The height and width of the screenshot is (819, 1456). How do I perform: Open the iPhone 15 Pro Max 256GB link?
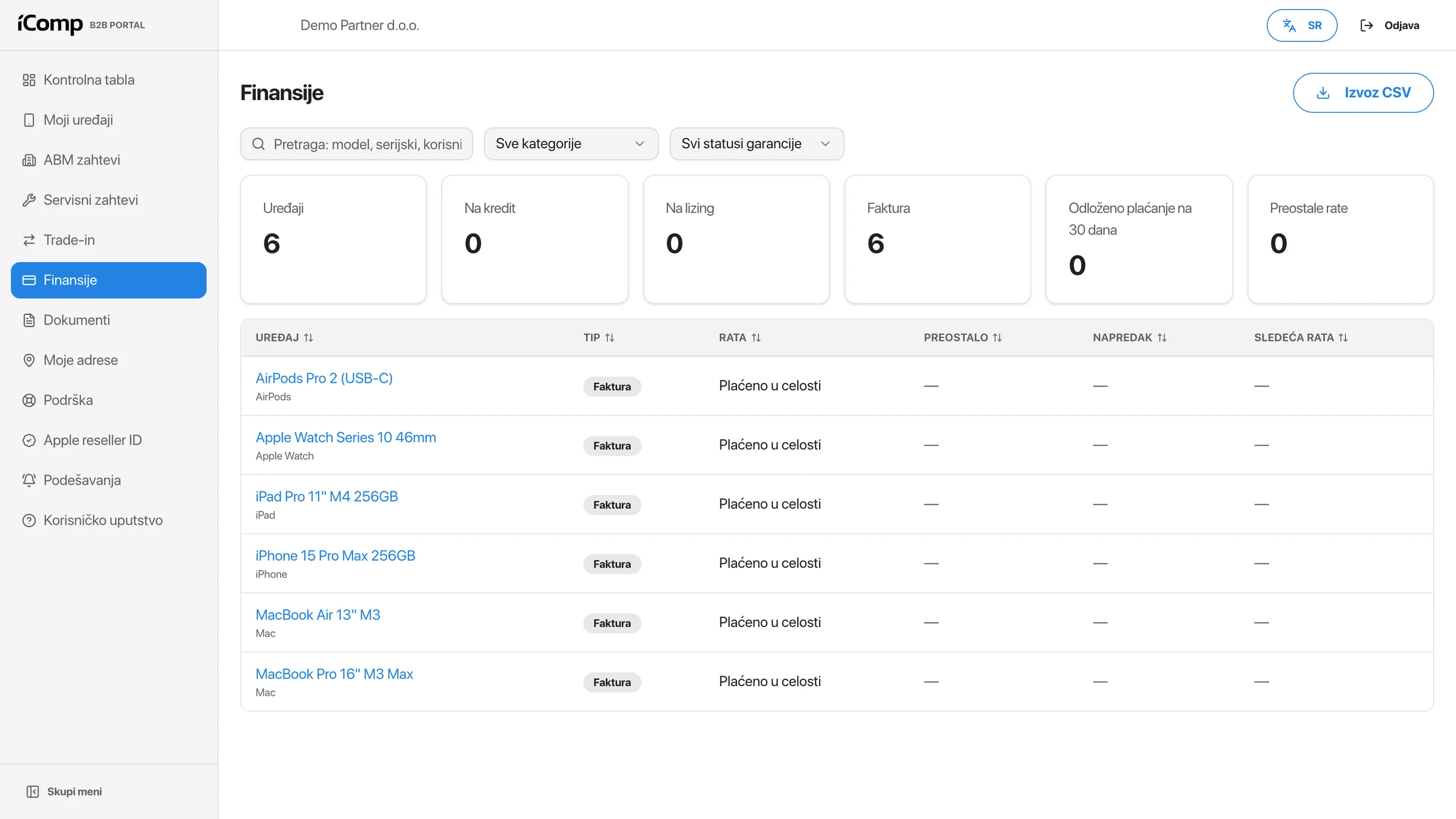click(x=335, y=556)
